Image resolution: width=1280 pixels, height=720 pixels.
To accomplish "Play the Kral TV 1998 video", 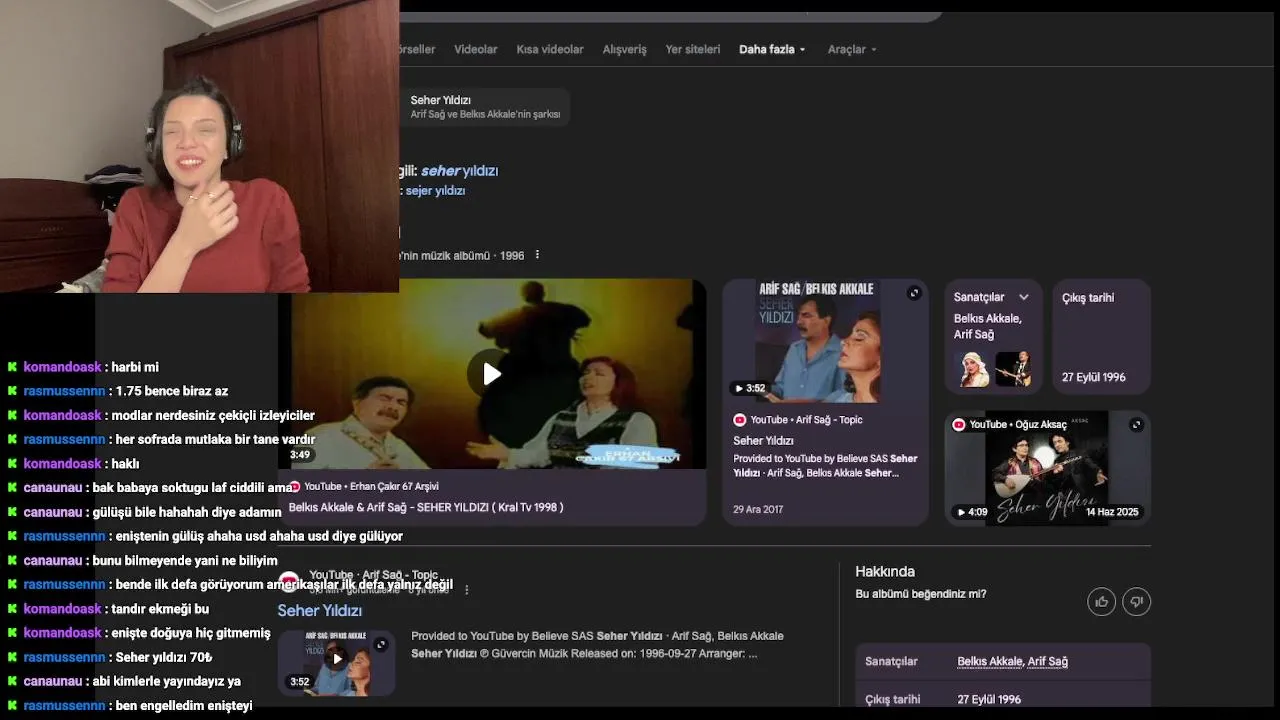I will point(491,374).
